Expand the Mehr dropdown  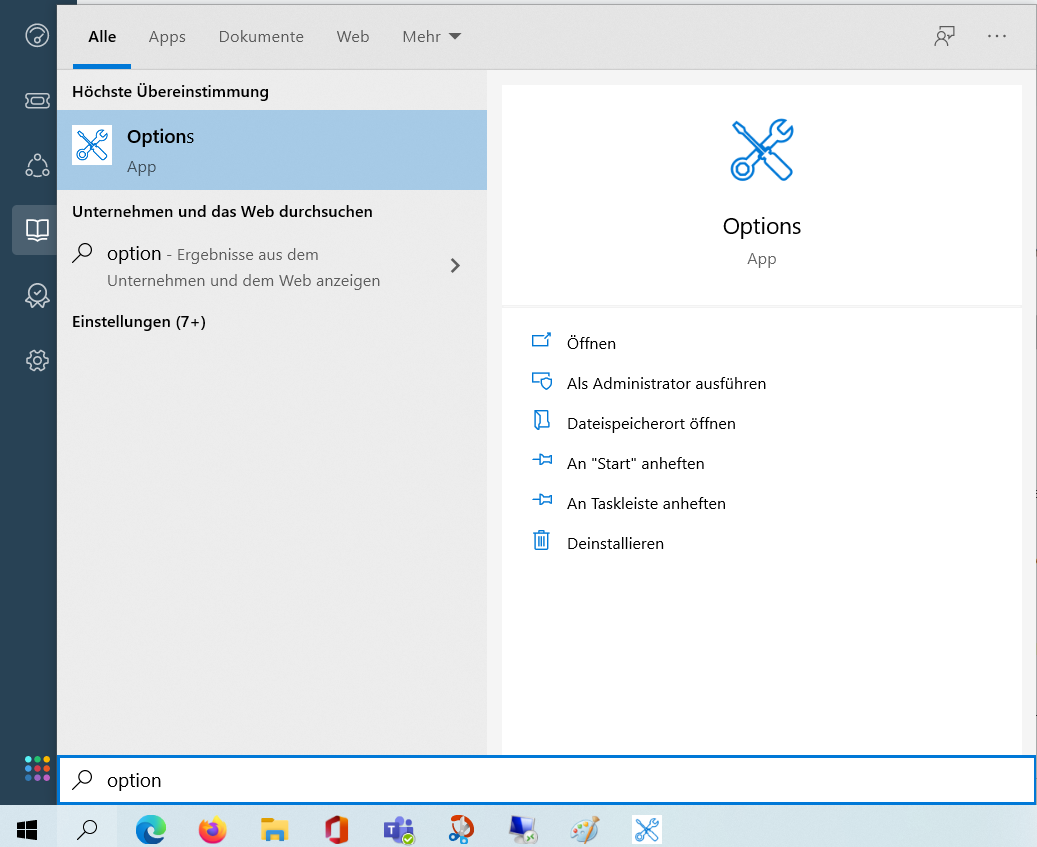coord(431,36)
